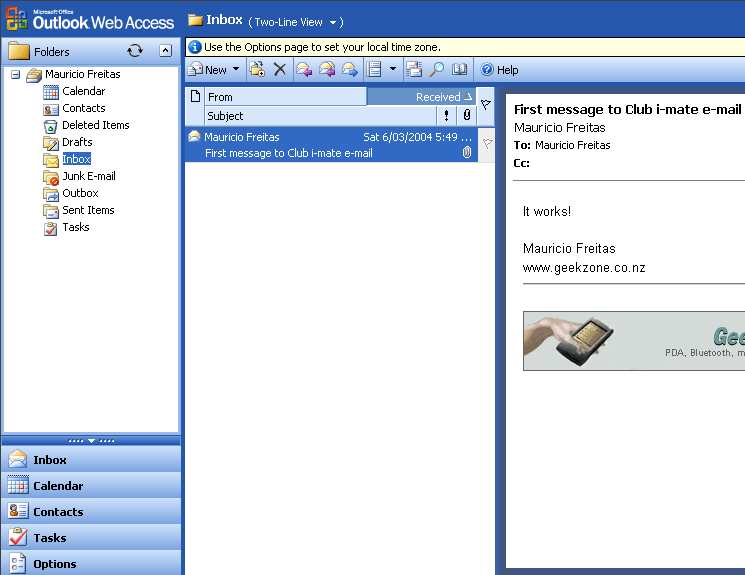Click the Tasks clipboard icon in tree
Image resolution: width=745 pixels, height=575 pixels.
[x=50, y=229]
